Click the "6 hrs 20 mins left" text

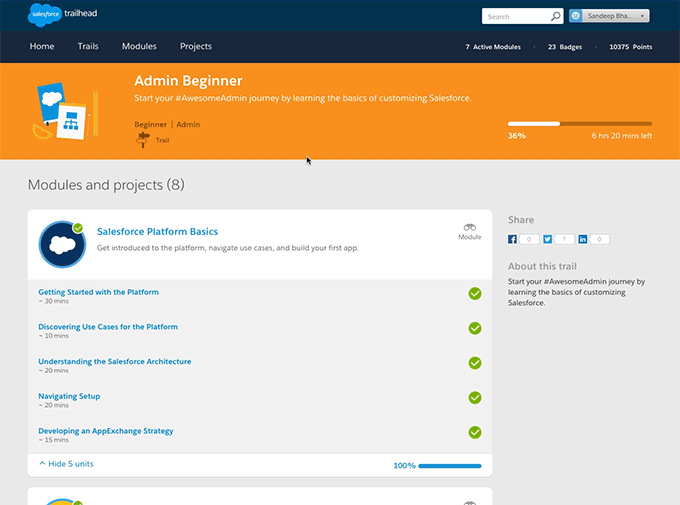tap(622, 136)
